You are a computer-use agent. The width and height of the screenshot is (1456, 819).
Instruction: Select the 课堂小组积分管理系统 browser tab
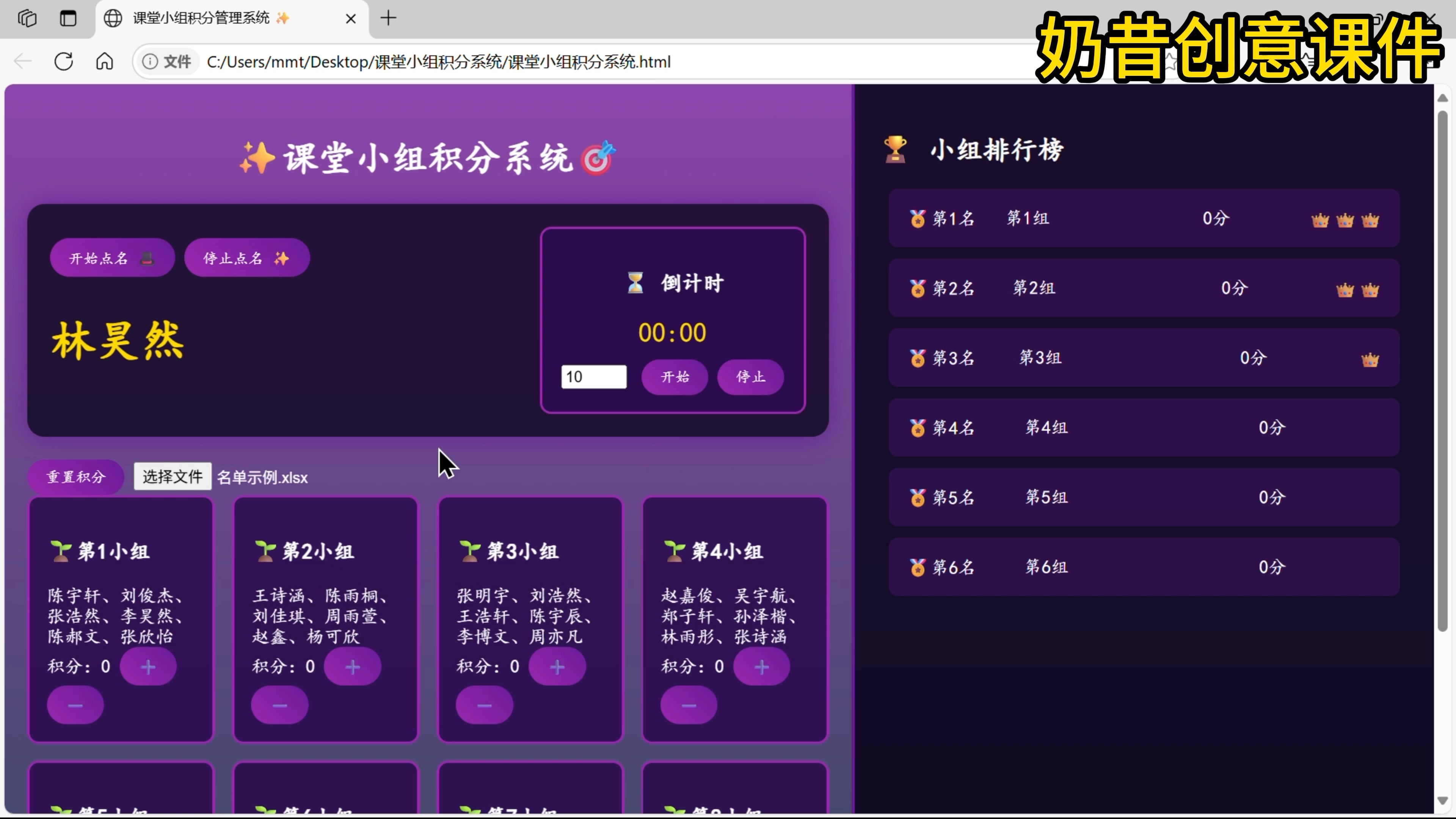tap(209, 19)
